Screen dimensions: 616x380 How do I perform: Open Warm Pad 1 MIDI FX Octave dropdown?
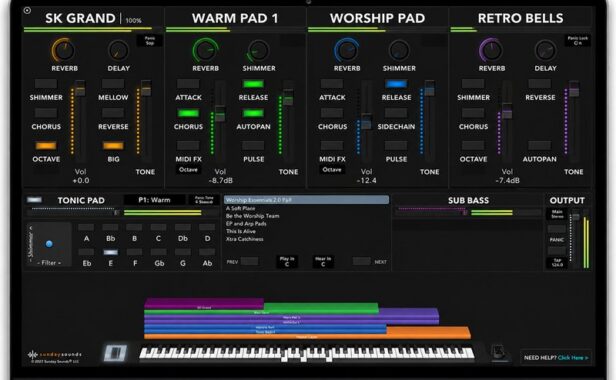(x=188, y=170)
